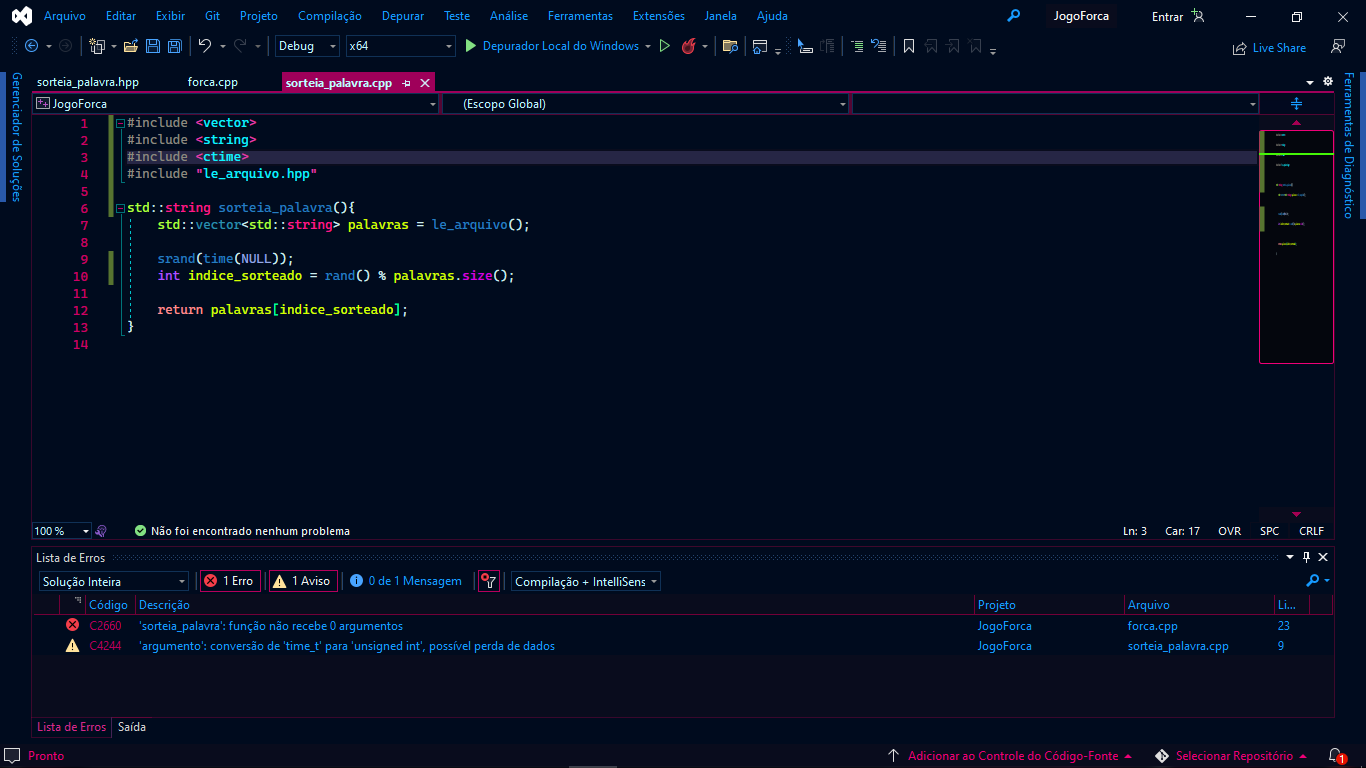Viewport: 1366px width, 768px height.
Task: Click the Save All icon
Action: point(174,46)
